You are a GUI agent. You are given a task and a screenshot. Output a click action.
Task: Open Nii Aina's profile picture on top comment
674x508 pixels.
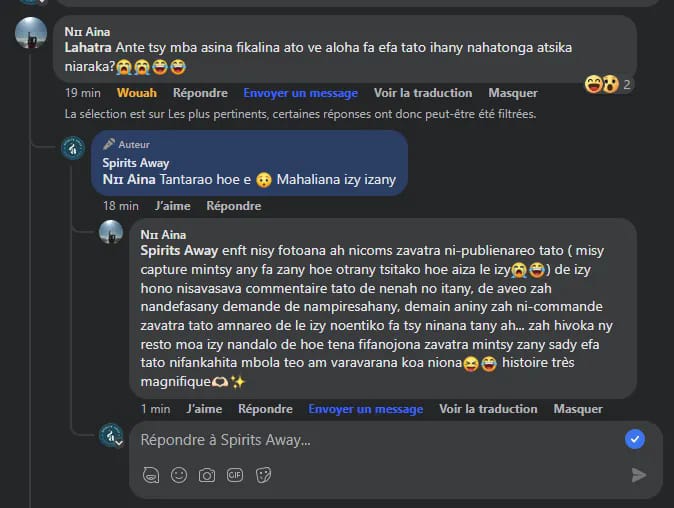[31, 33]
